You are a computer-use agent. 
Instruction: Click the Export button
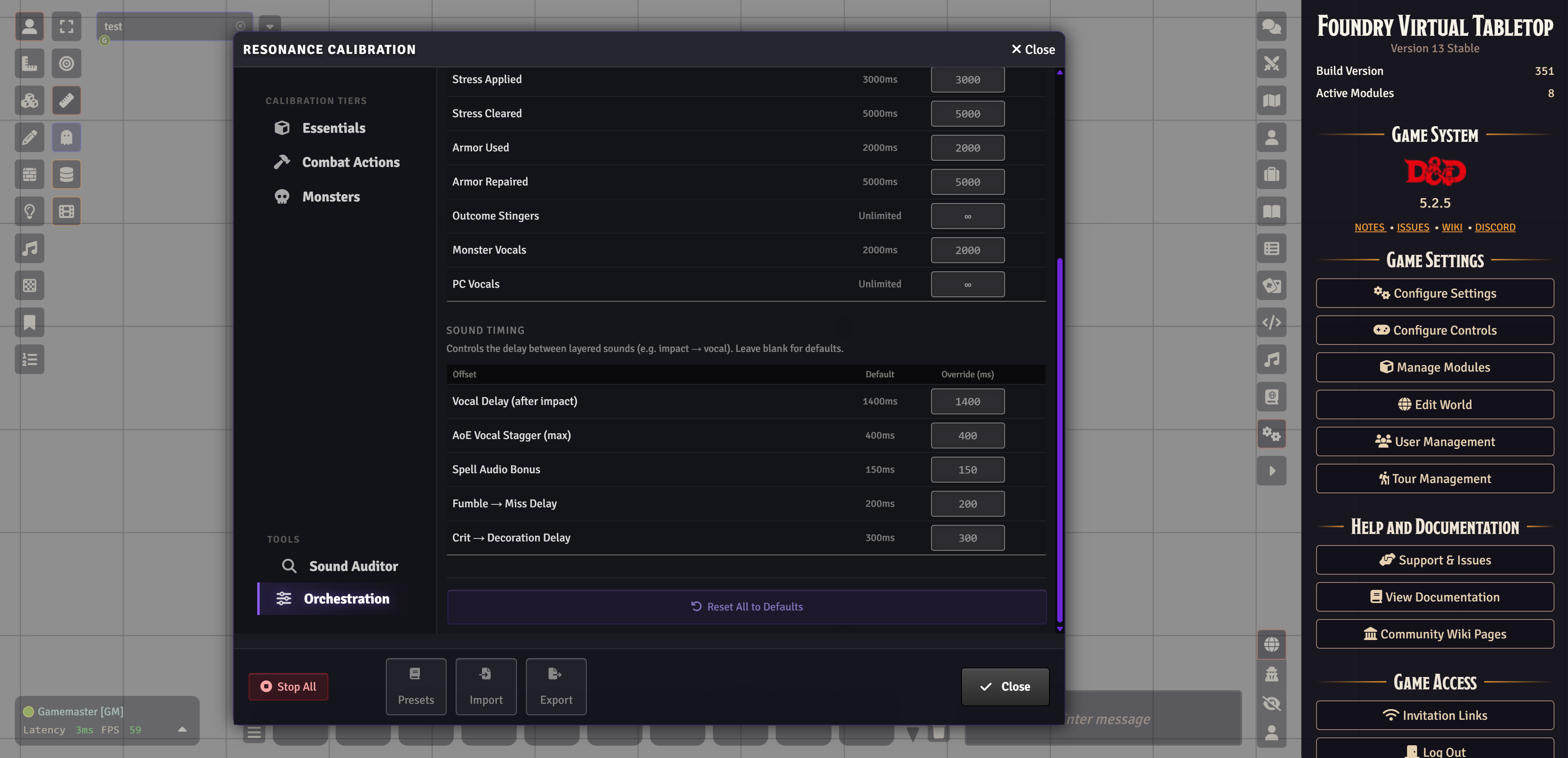556,686
